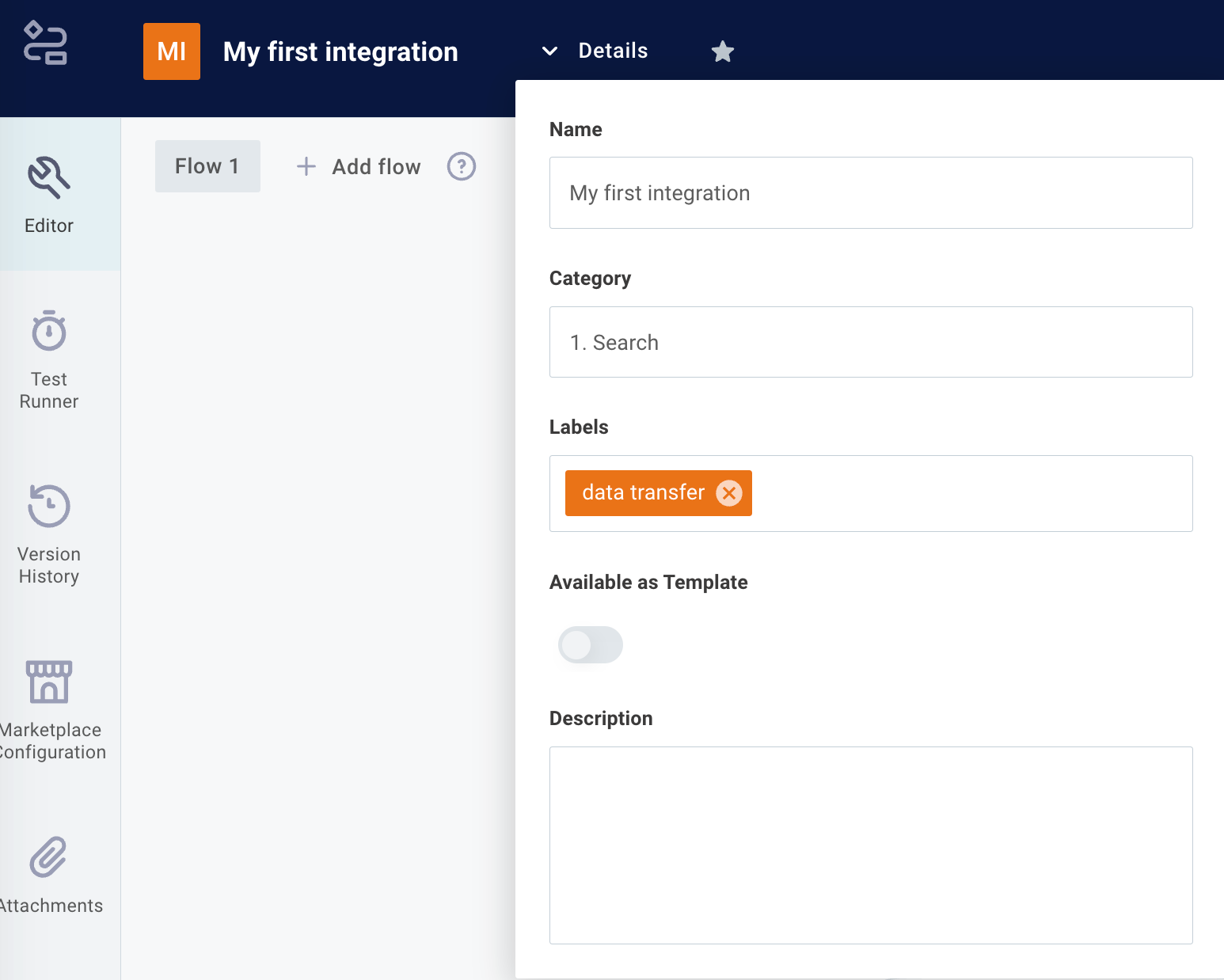Star this integration as favorite
The width and height of the screenshot is (1224, 980).
(x=722, y=51)
